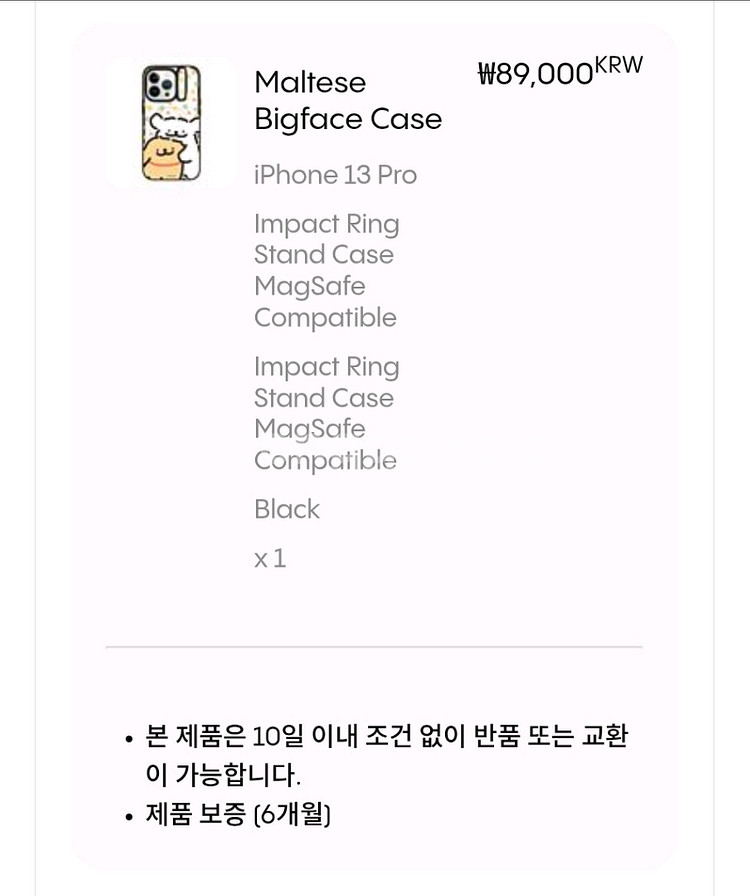
Task: Click the 제품 보증 (6개월) warranty line
Action: pos(239,815)
